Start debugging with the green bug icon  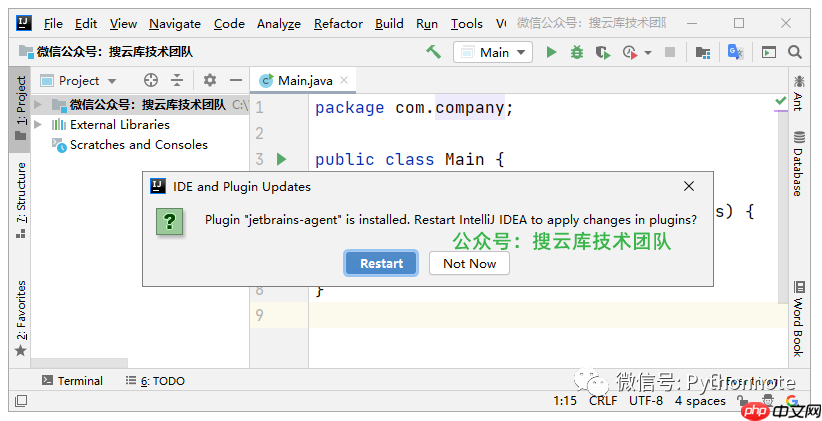tap(577, 52)
